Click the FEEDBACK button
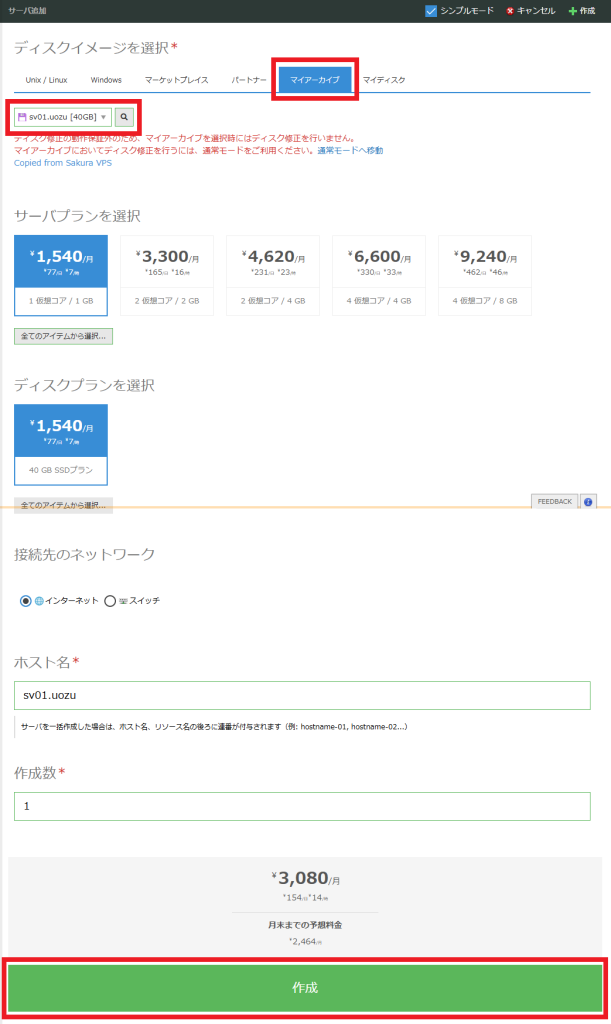 click(x=555, y=501)
